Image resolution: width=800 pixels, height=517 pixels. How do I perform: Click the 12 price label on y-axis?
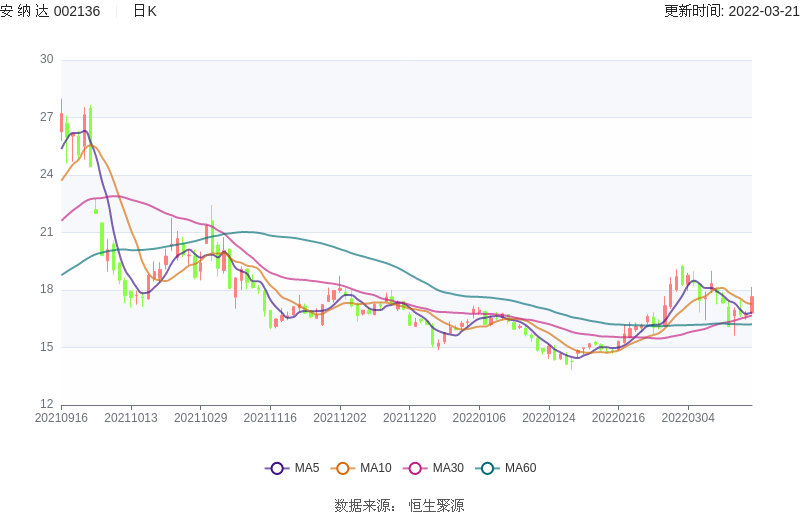(47, 405)
